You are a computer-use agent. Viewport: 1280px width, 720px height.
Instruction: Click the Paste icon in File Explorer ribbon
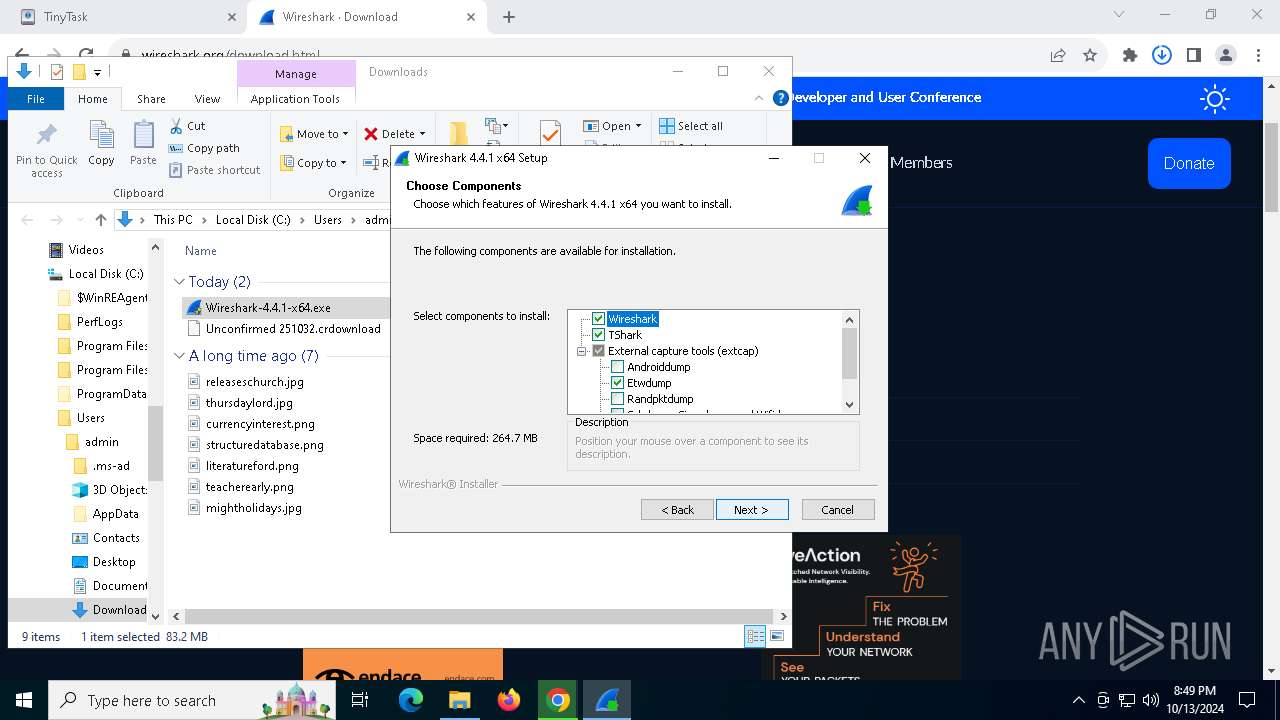coord(143,135)
